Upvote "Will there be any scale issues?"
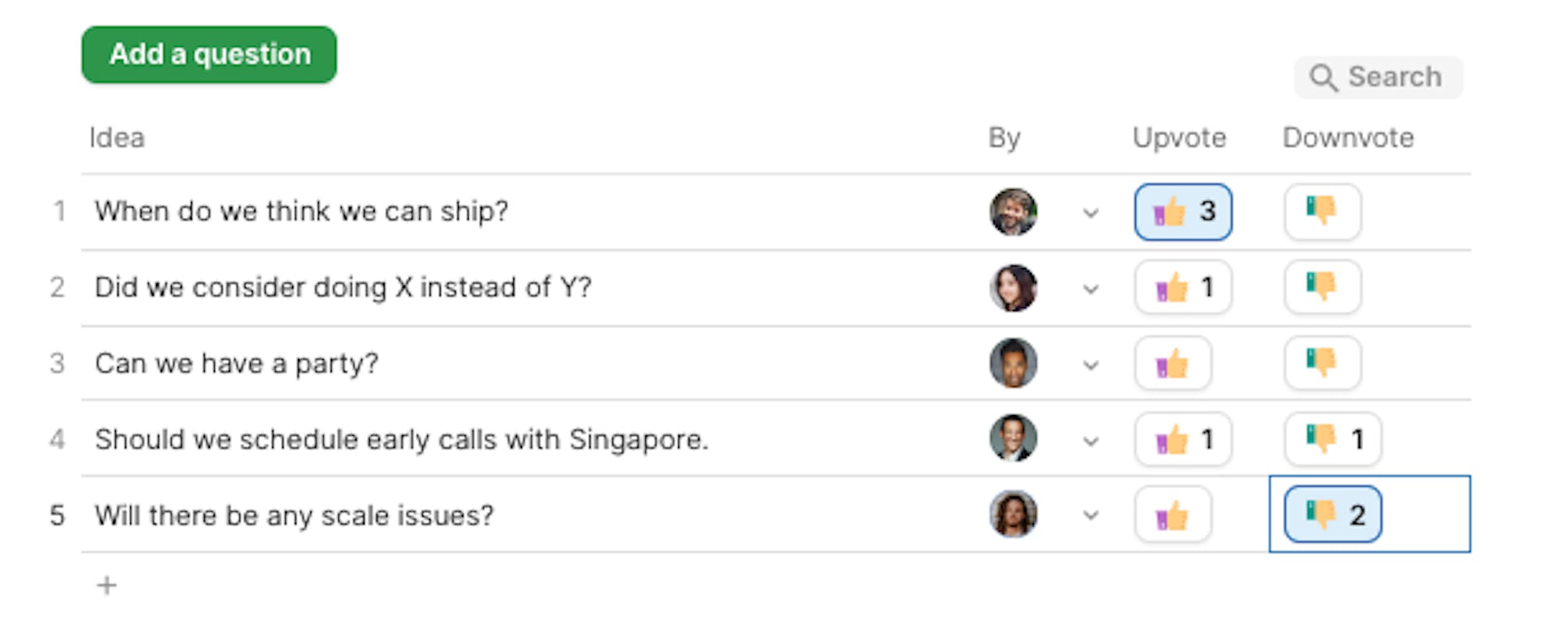The height and width of the screenshot is (632, 1568). (1173, 515)
